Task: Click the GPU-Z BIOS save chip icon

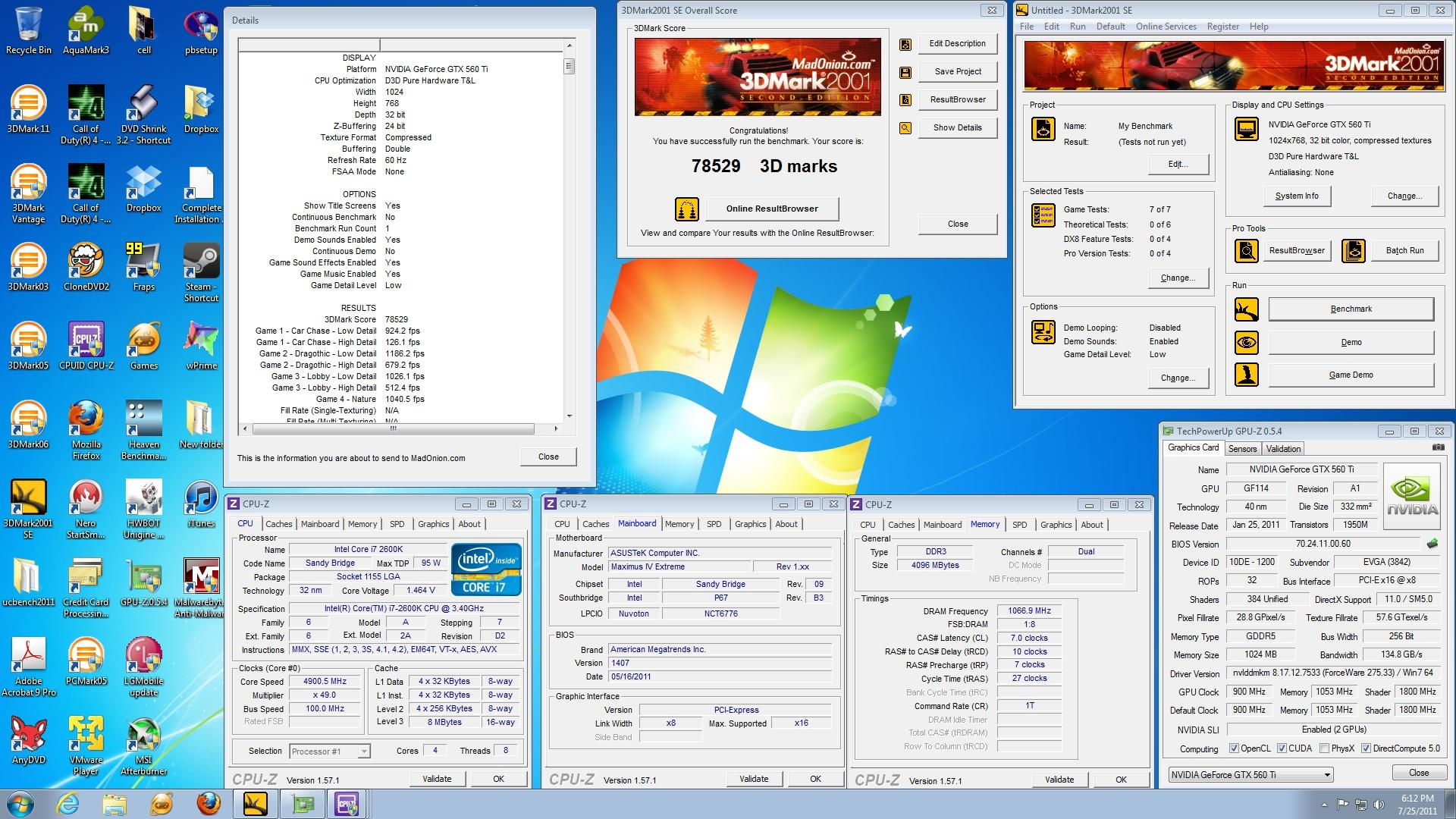Action: pos(1432,544)
